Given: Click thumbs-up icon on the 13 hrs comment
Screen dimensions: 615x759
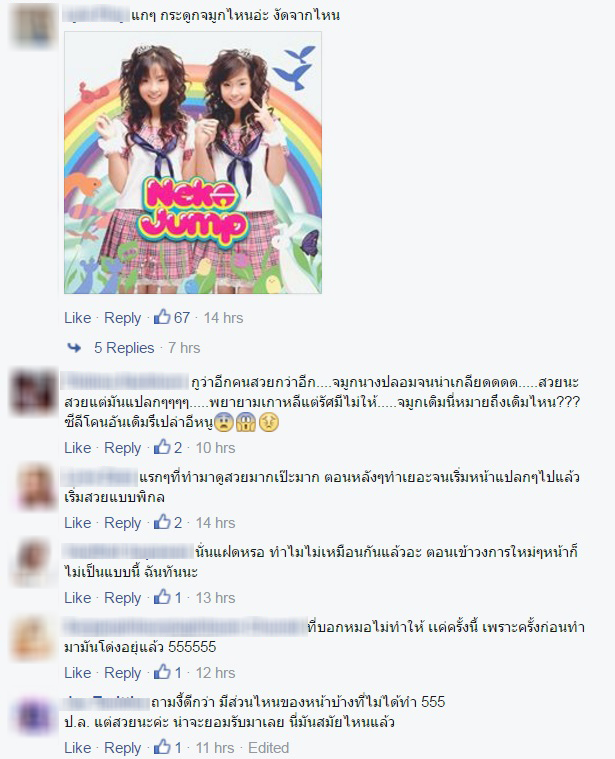Looking at the screenshot, I should (162, 597).
